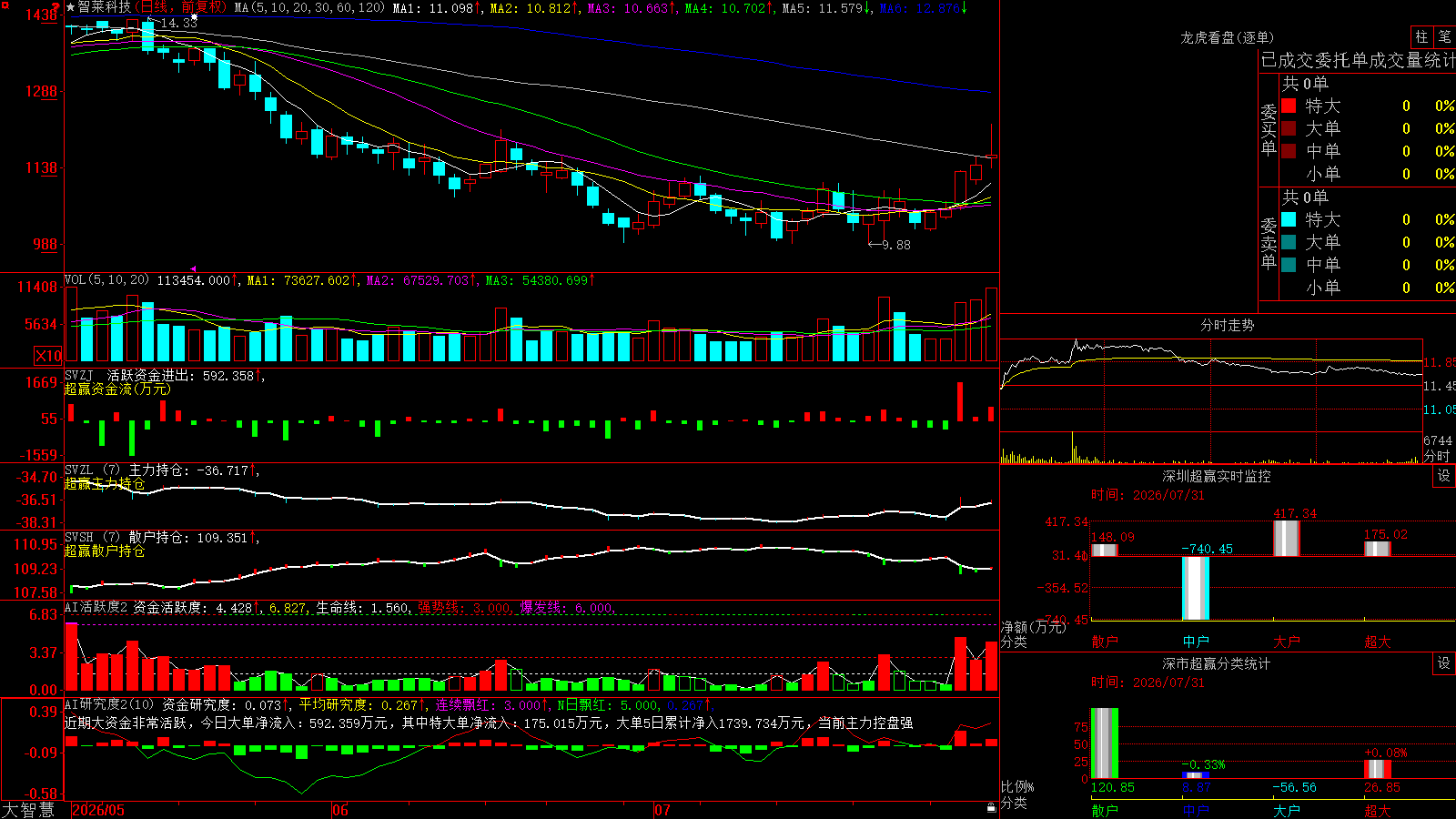Viewport: 1456px width, 819px height.
Task: Click the 龙虎看盘(逐单) panel title
Action: 1227,37
